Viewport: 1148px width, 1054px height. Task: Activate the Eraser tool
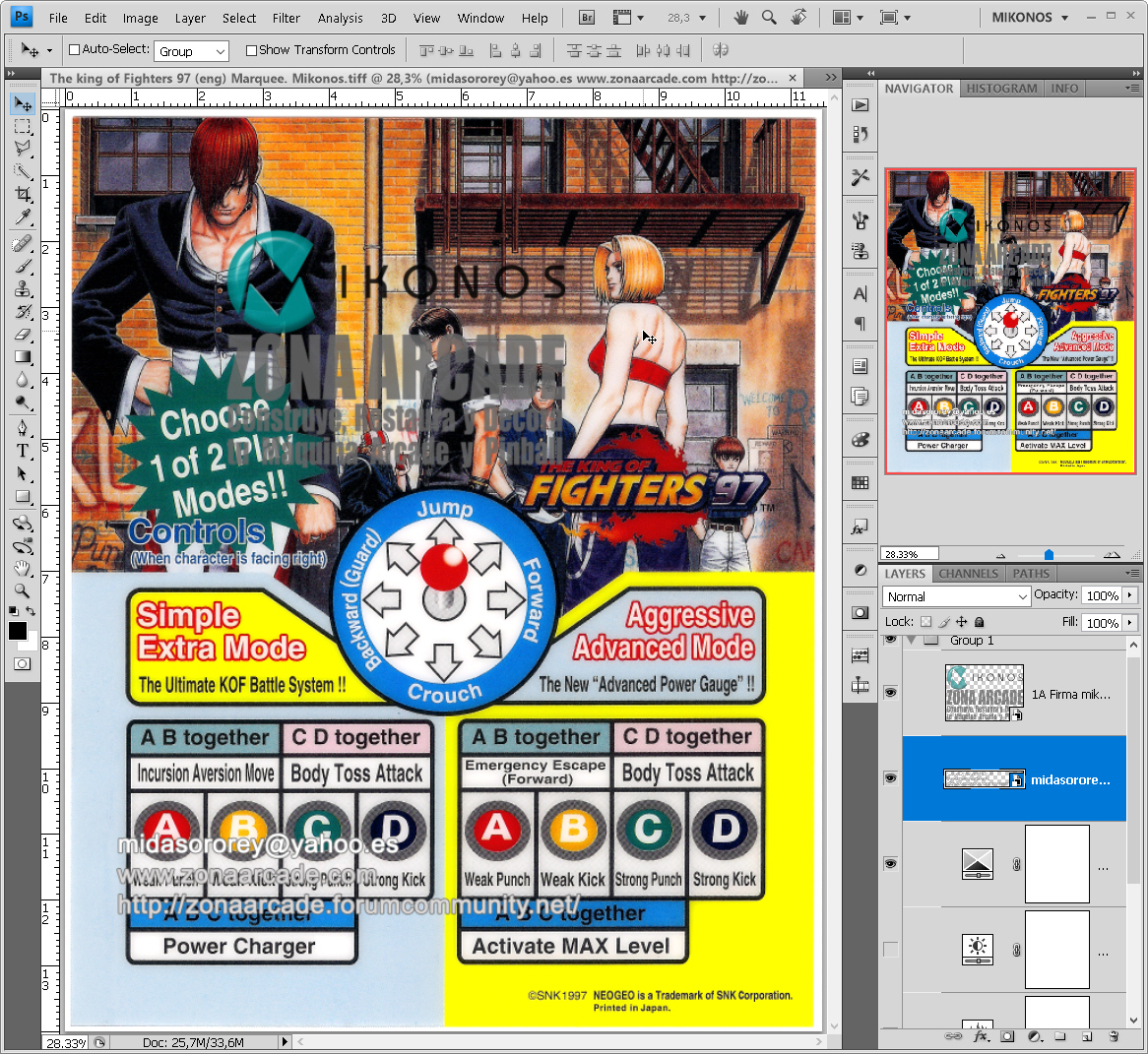tap(23, 336)
